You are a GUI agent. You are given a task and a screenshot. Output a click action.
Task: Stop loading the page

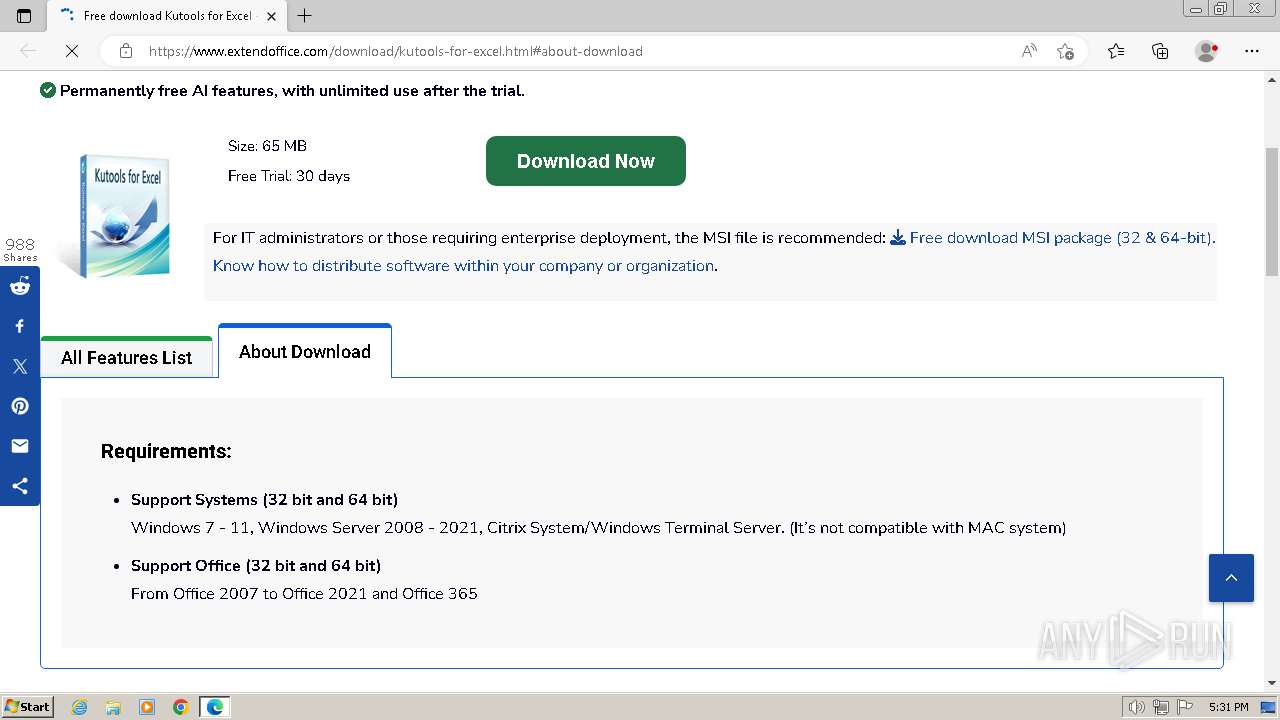(72, 51)
